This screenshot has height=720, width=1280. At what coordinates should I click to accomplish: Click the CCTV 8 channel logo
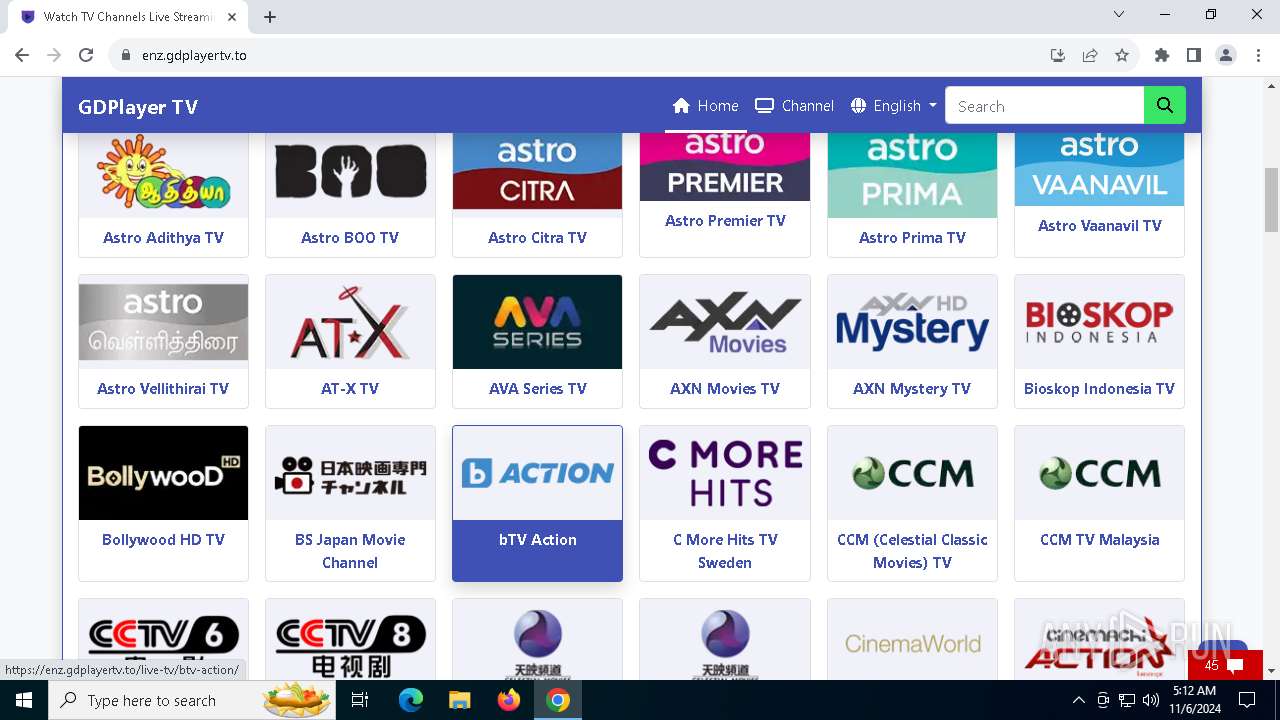(350, 640)
